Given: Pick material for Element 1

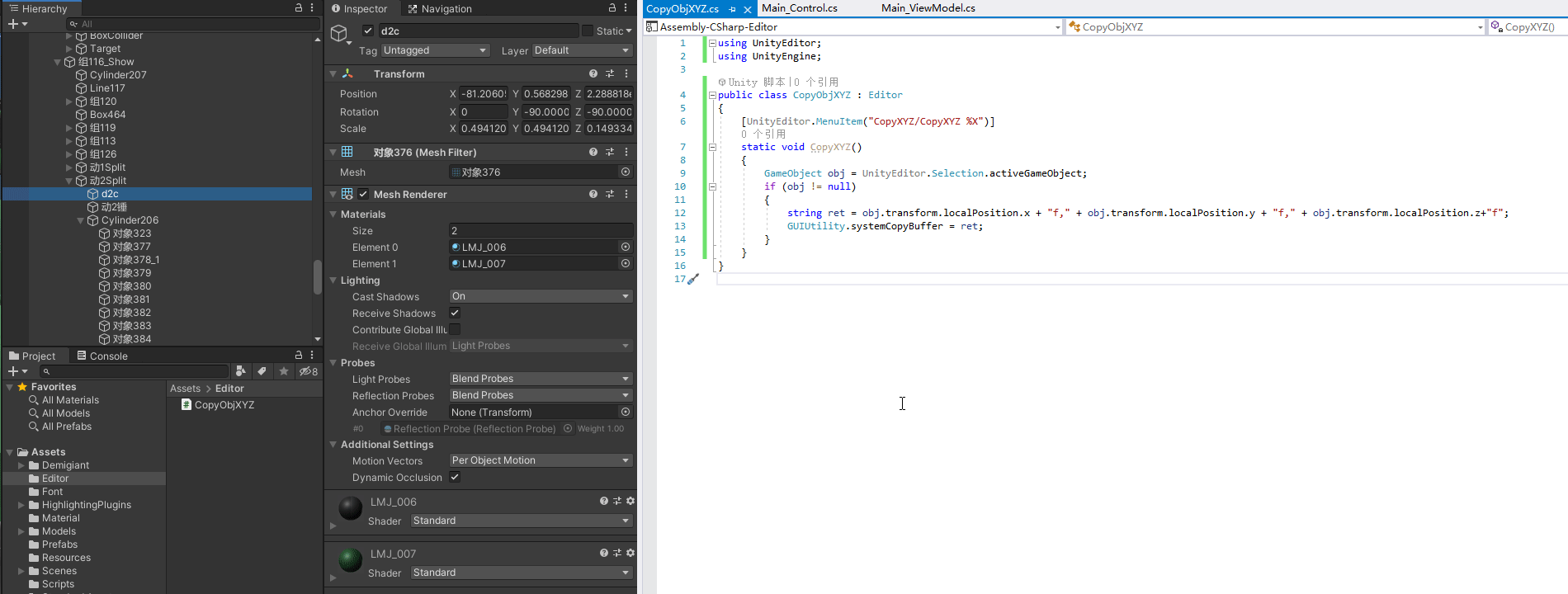Looking at the screenshot, I should tap(626, 263).
